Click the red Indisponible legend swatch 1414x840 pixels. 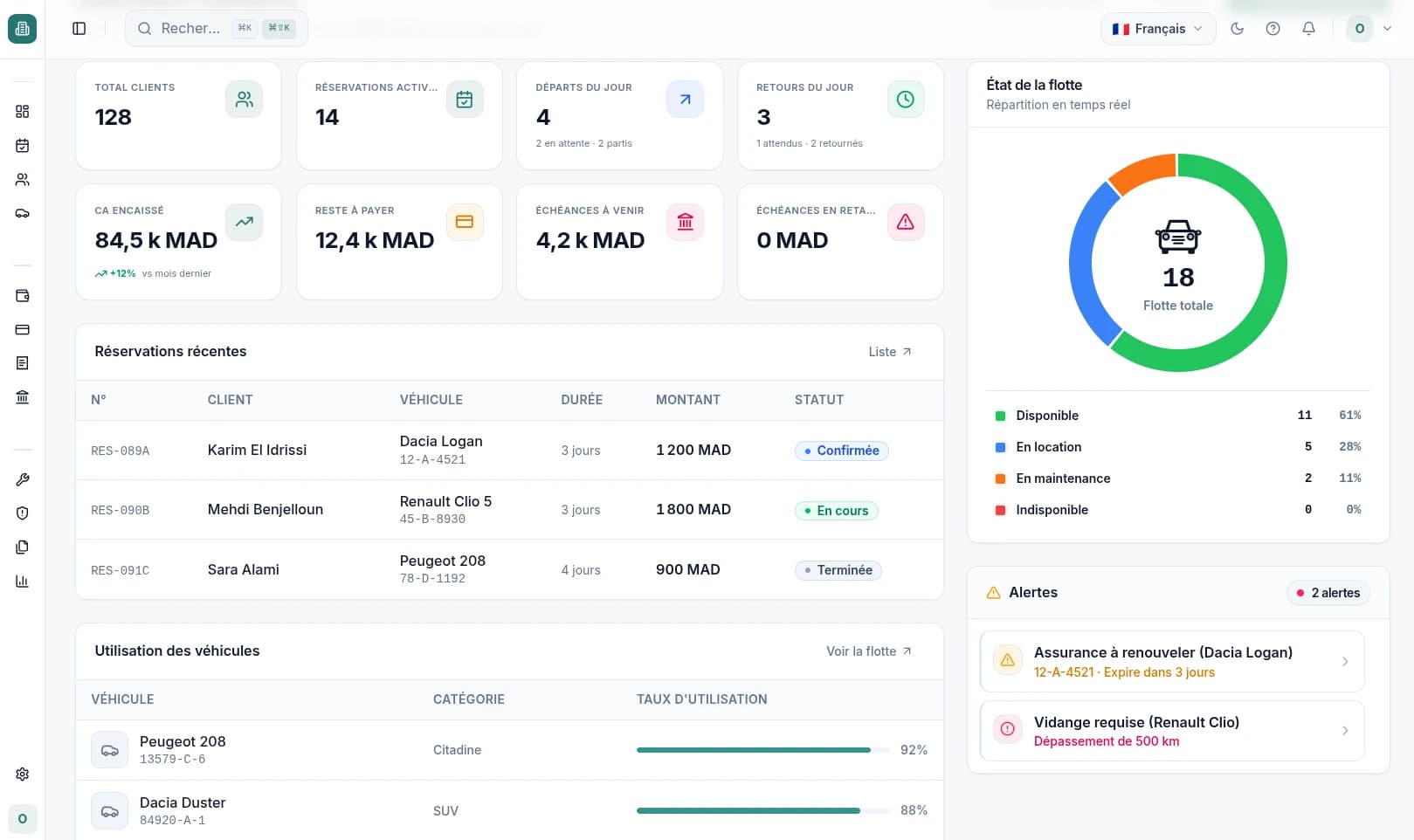pyautogui.click(x=1000, y=510)
